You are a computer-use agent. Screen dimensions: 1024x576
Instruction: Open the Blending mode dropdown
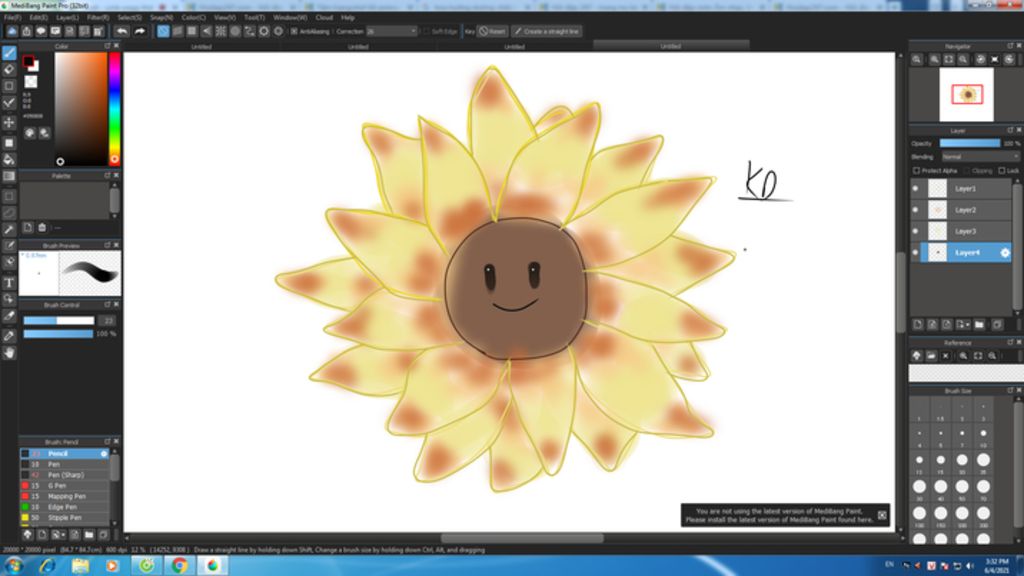[x=980, y=157]
